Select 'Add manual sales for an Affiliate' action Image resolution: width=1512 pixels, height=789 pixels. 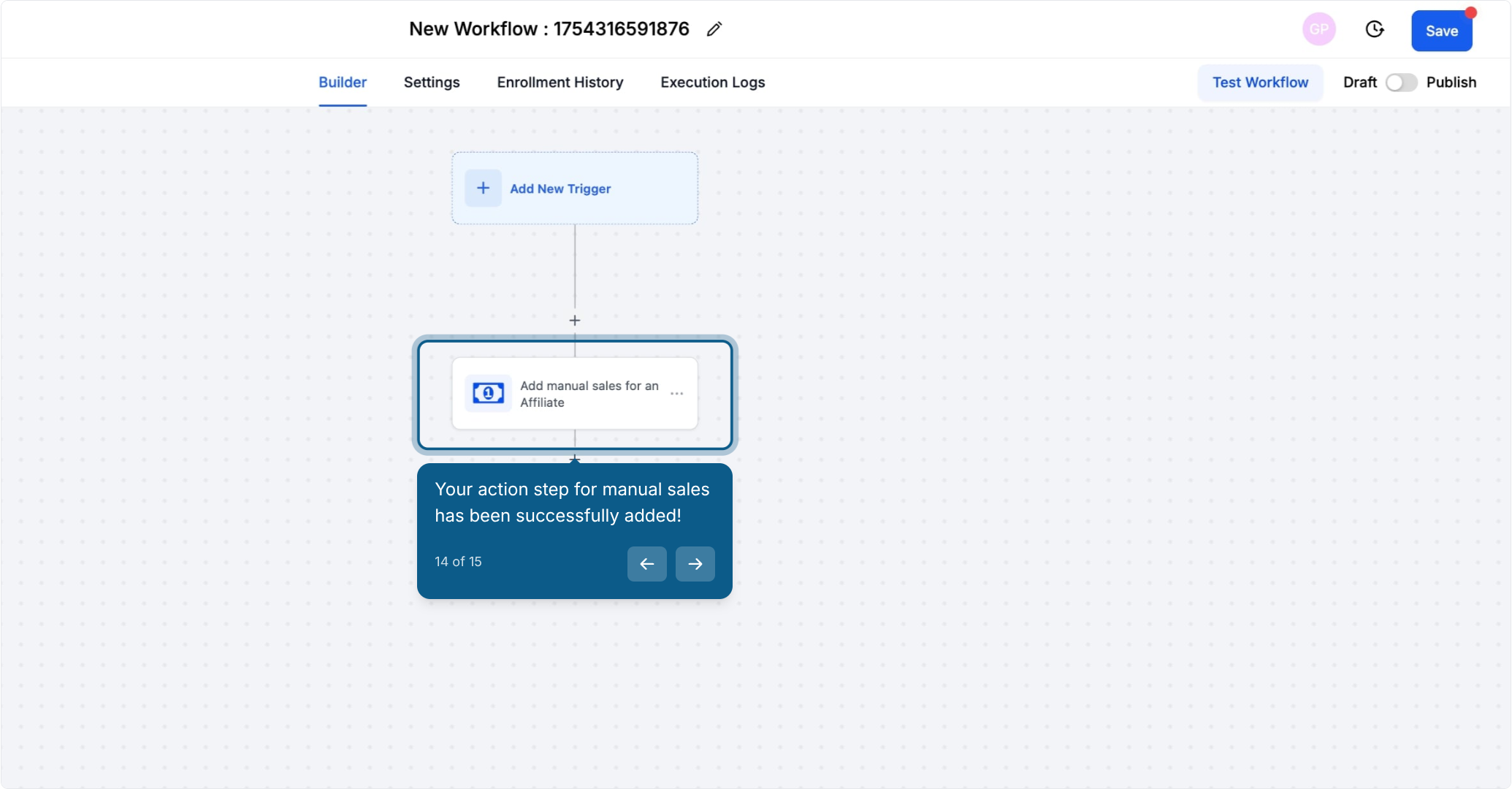coord(575,393)
